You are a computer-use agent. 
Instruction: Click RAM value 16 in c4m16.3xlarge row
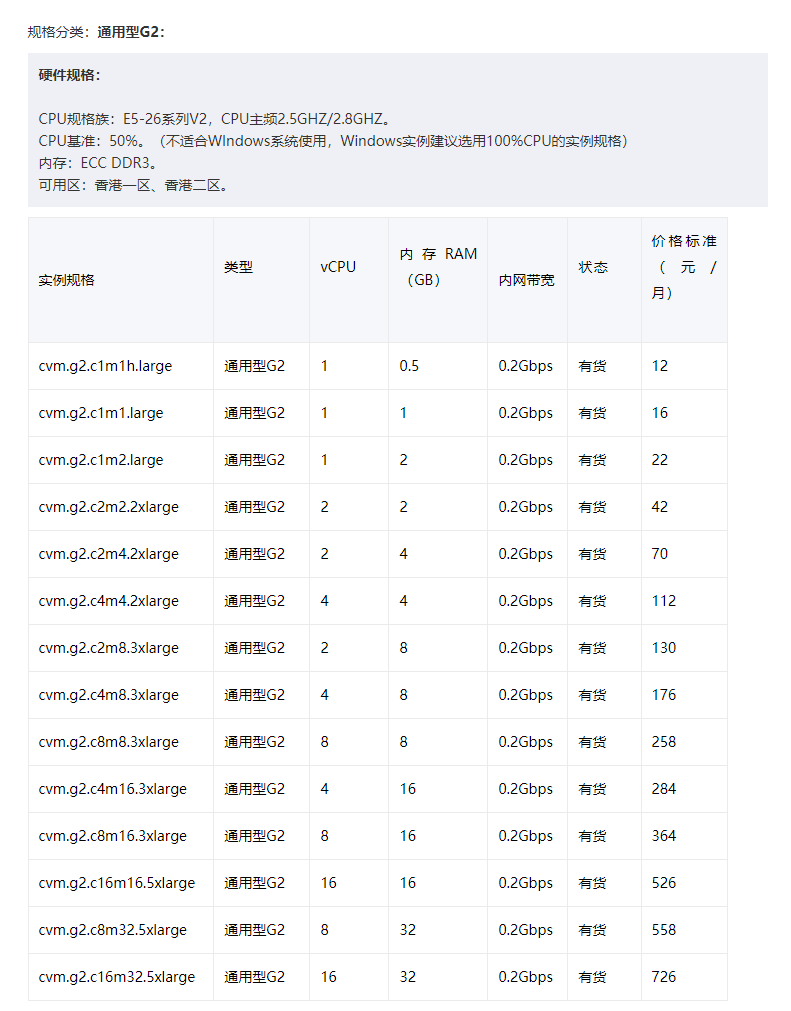click(x=407, y=790)
